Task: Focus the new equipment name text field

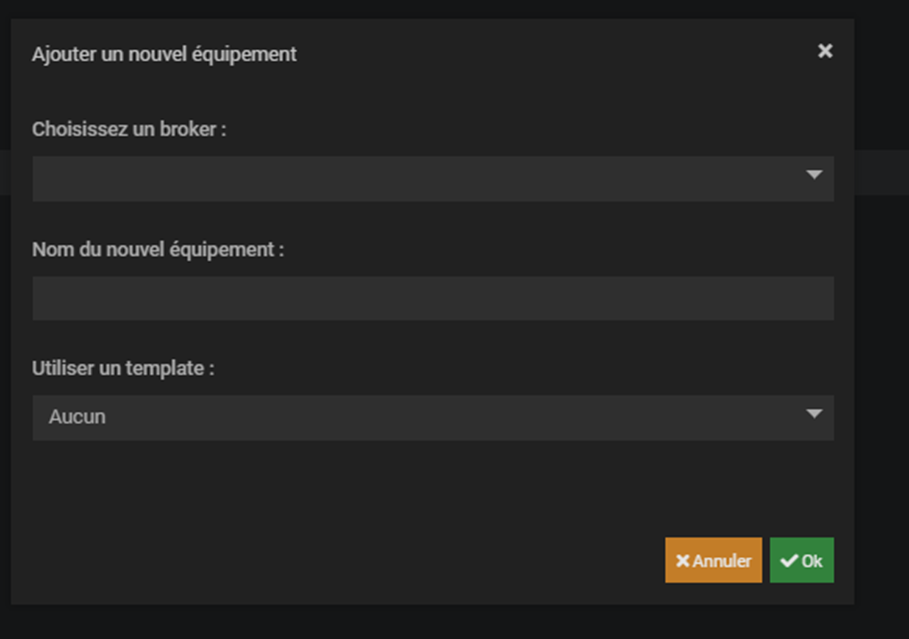Action: click(432, 298)
